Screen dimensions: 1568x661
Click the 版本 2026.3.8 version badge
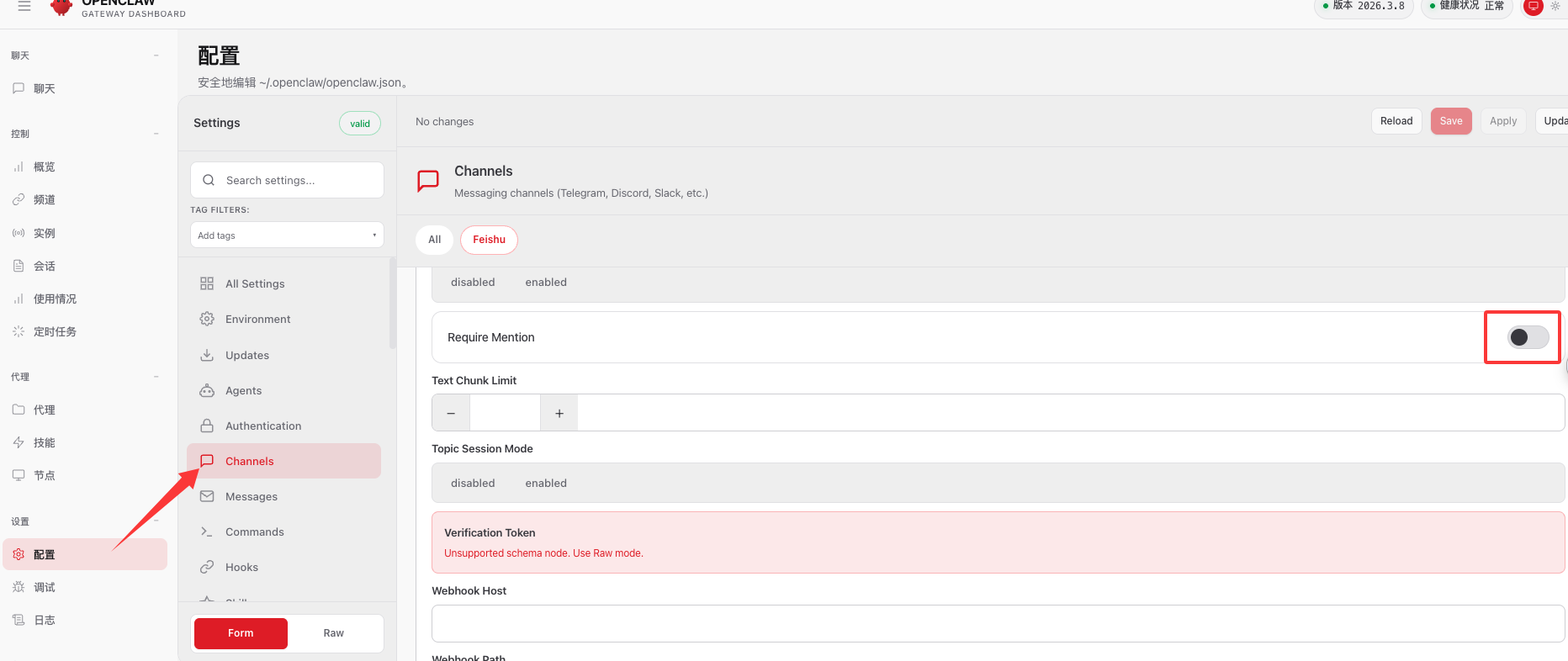pyautogui.click(x=1364, y=6)
